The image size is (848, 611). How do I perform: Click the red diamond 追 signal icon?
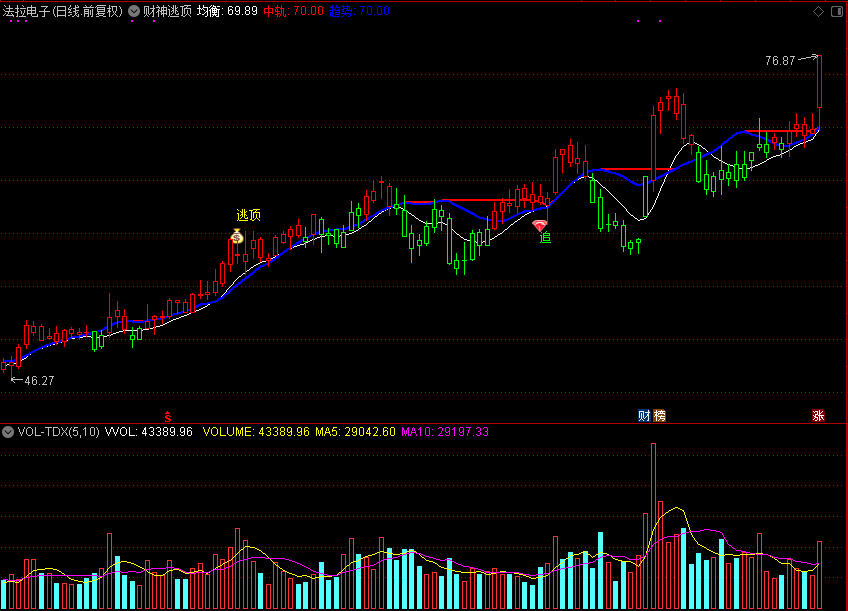point(539,225)
